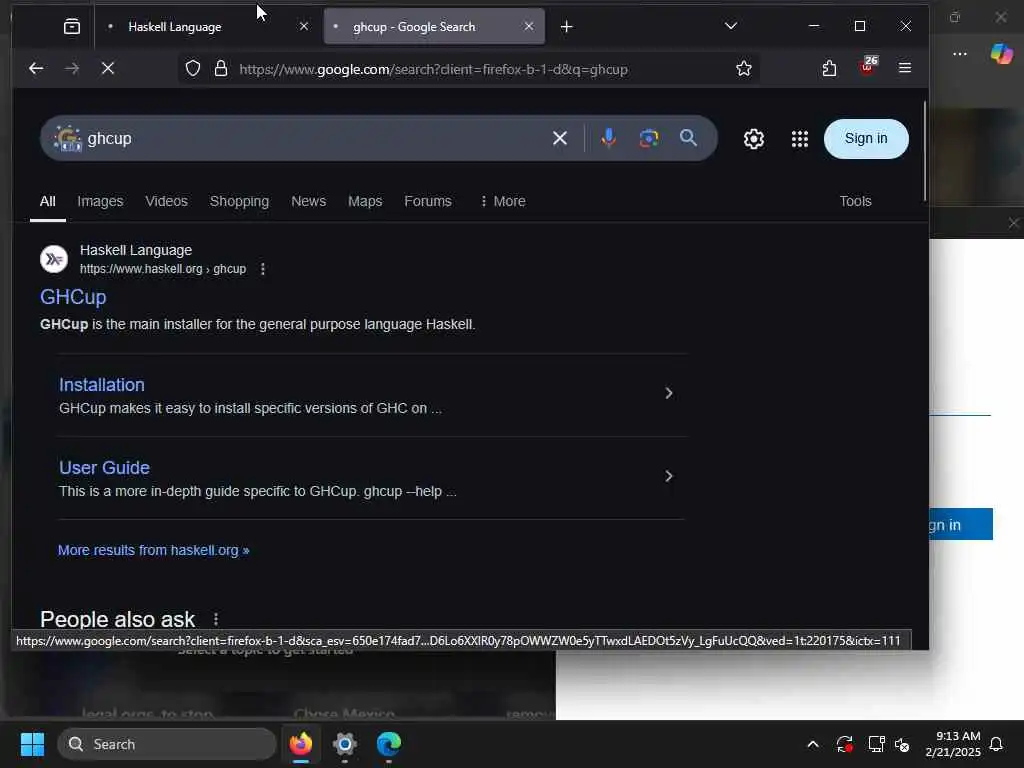This screenshot has height=768, width=1024.
Task: Click the Google page vertical scrollbar
Action: [x=925, y=152]
